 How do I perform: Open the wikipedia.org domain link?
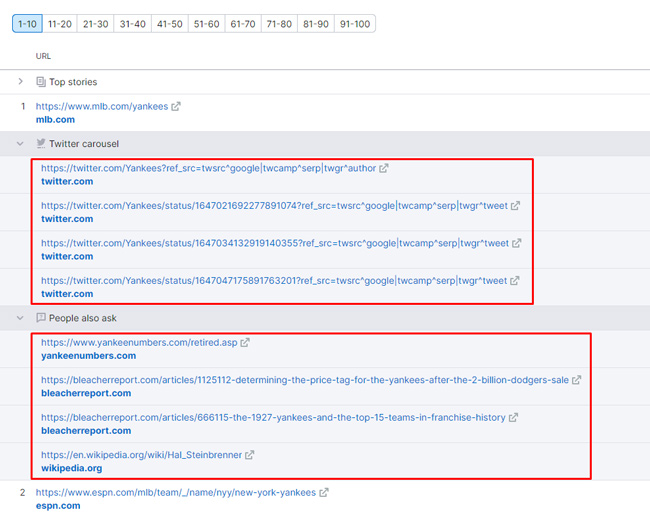71,468
